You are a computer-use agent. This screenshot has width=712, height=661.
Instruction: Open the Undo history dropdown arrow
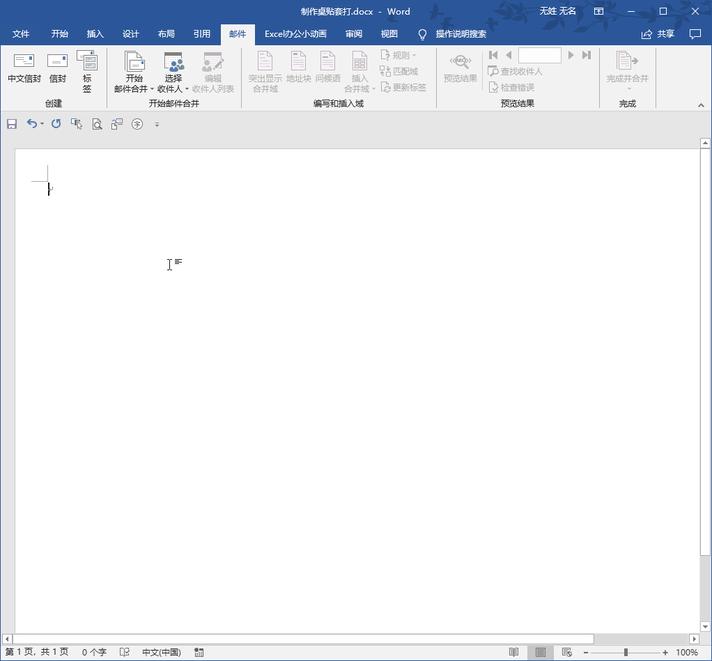tap(42, 124)
